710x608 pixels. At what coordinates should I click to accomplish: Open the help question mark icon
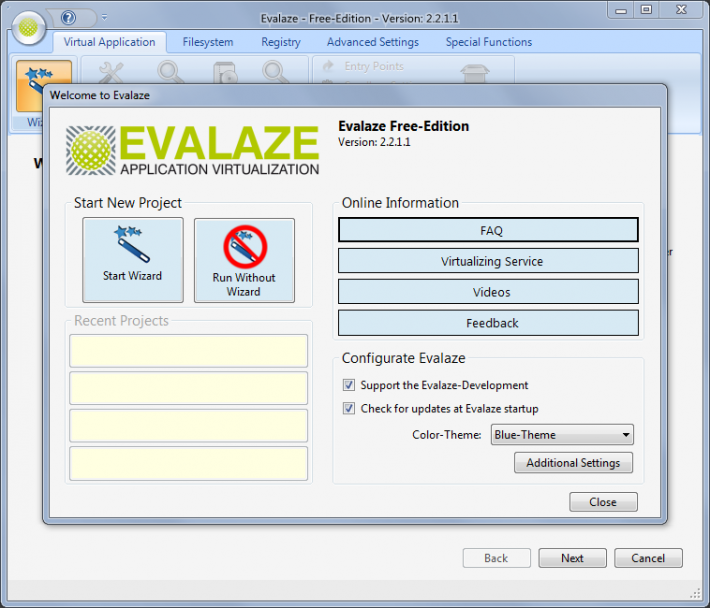point(68,18)
